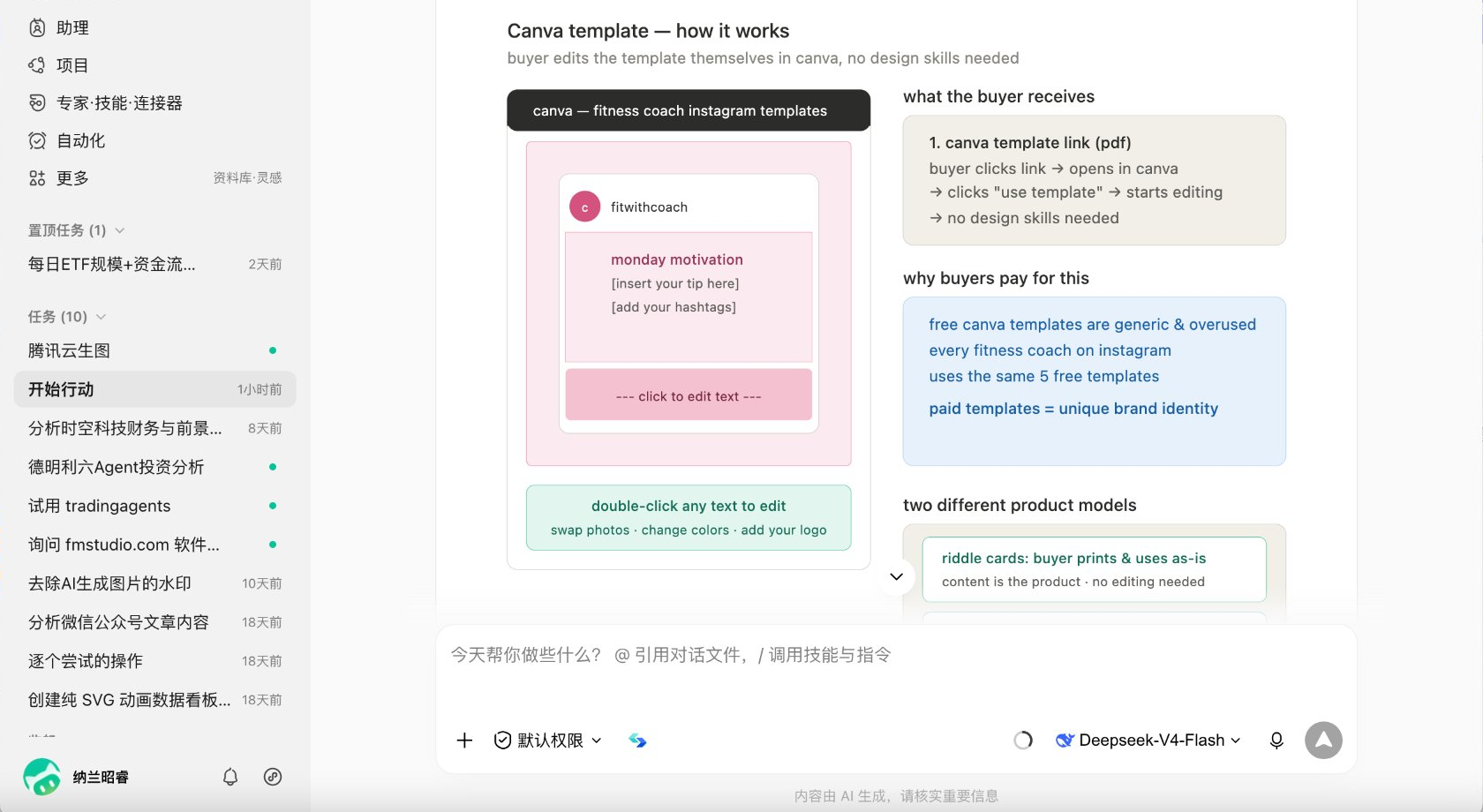Open the 纳兰昭睿 user avatar
Screen dimensions: 1483x812
41,777
